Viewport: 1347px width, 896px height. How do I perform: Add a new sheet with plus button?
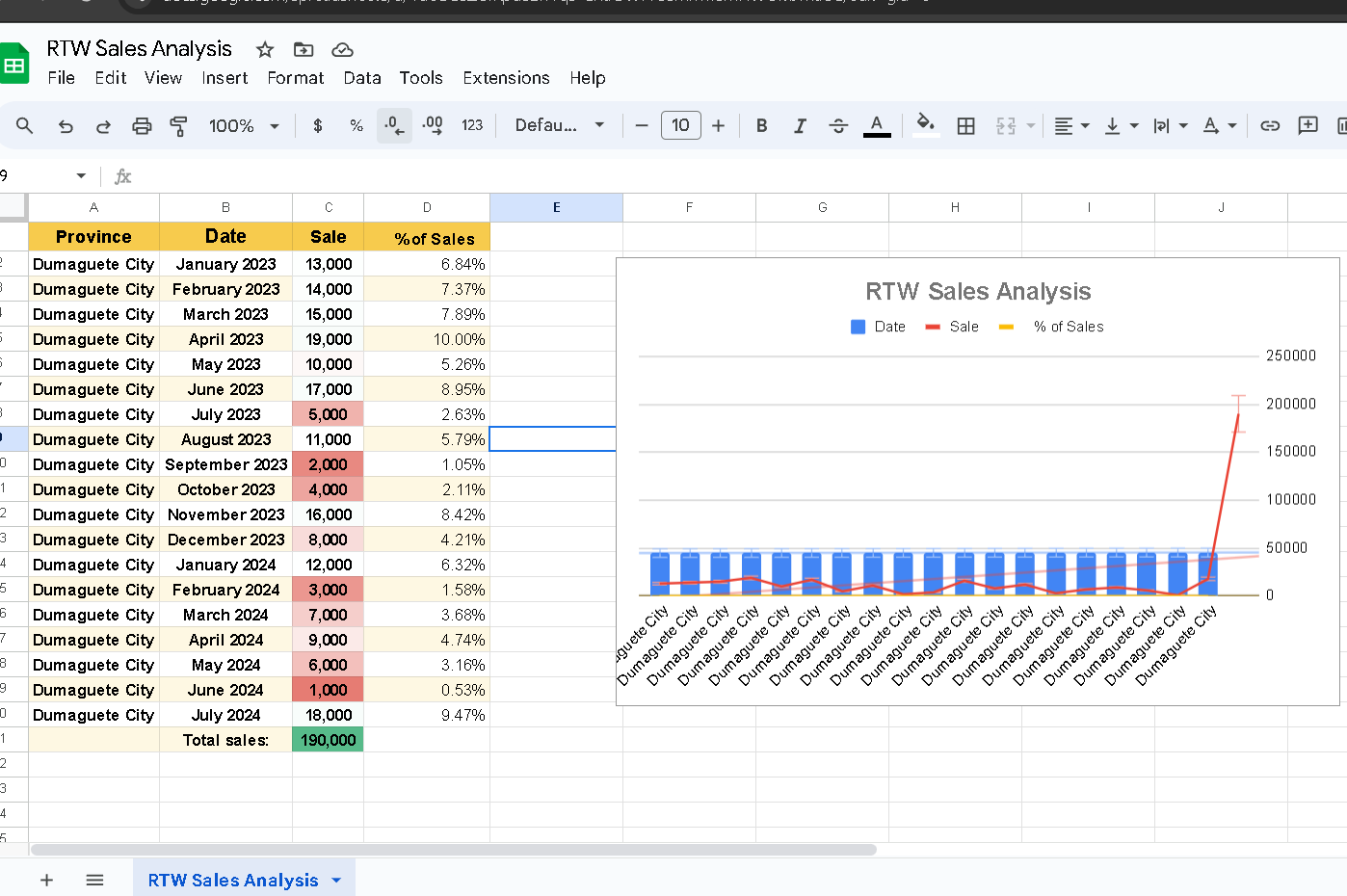(x=46, y=880)
